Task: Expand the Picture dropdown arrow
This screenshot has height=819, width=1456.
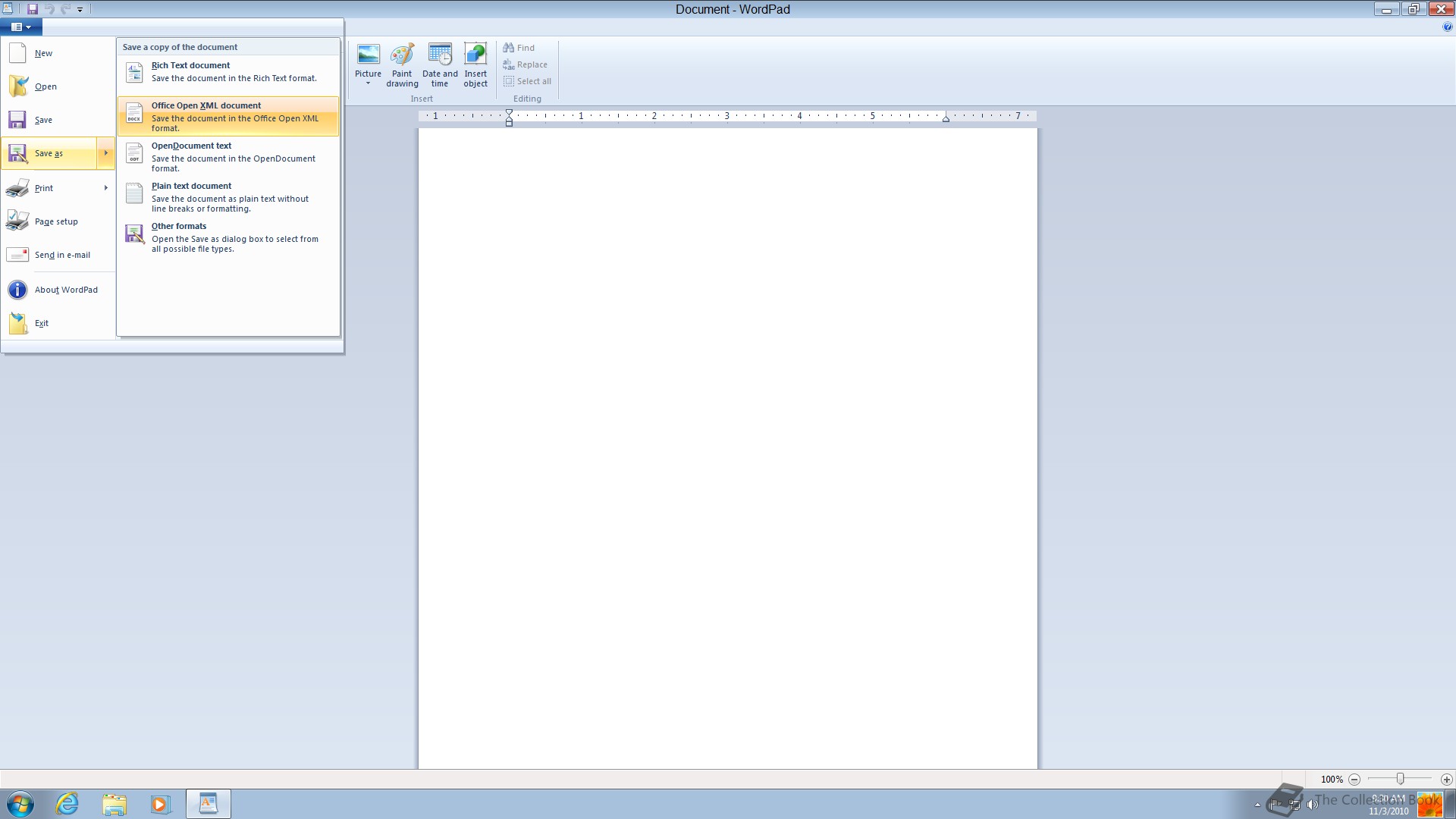Action: coord(368,83)
